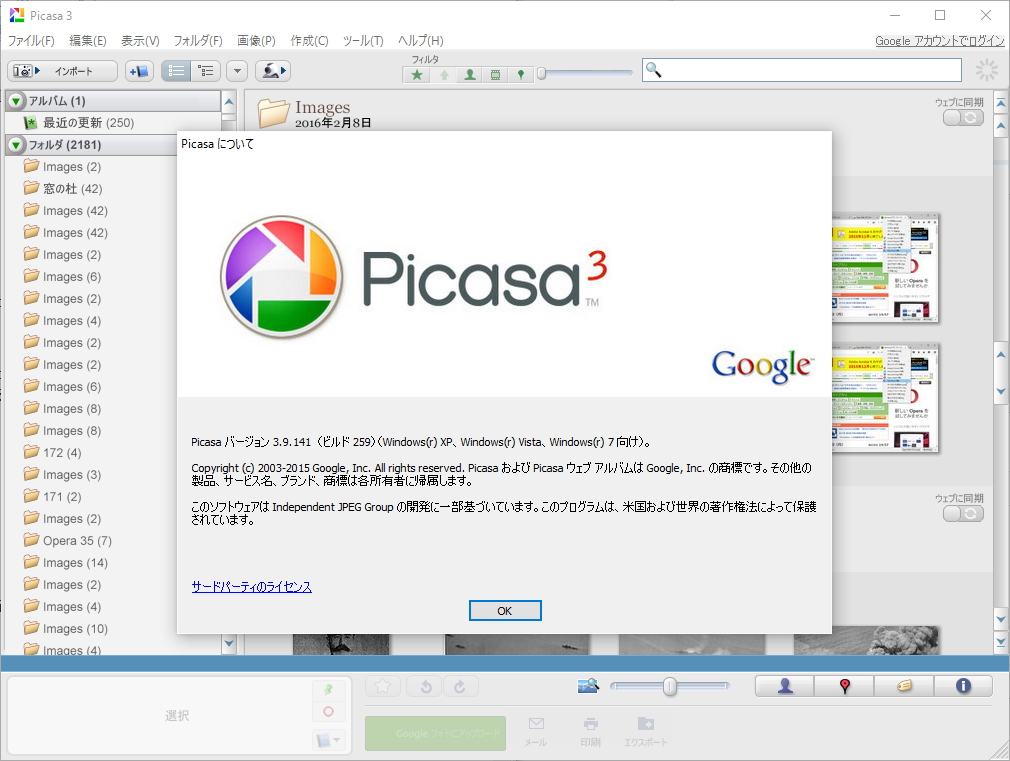Open the view options dropdown arrow
The image size is (1010, 761).
tap(237, 71)
